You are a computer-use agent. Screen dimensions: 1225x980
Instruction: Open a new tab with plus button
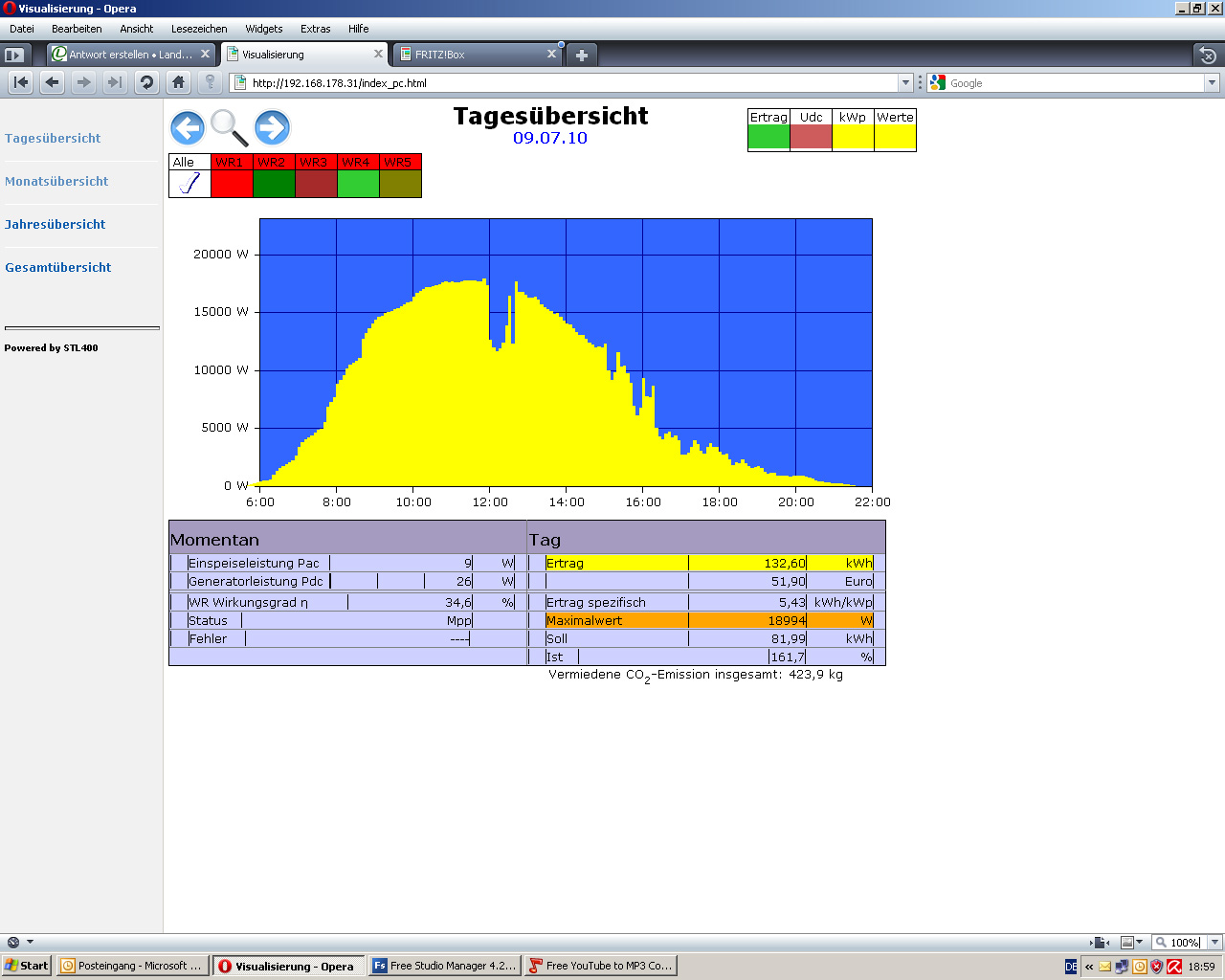[x=581, y=55]
